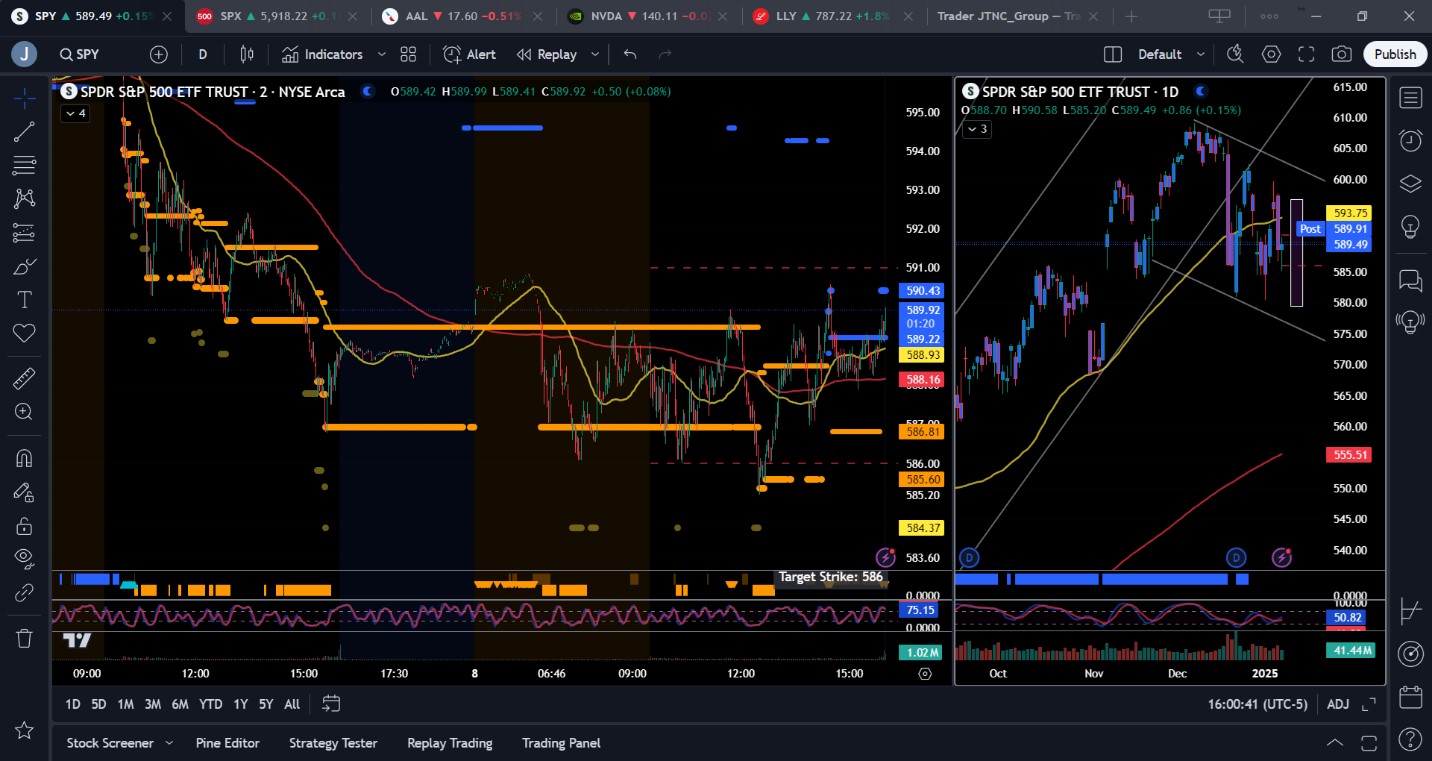This screenshot has width=1432, height=761.
Task: Click the compare or add symbol plus icon
Action: click(159, 54)
